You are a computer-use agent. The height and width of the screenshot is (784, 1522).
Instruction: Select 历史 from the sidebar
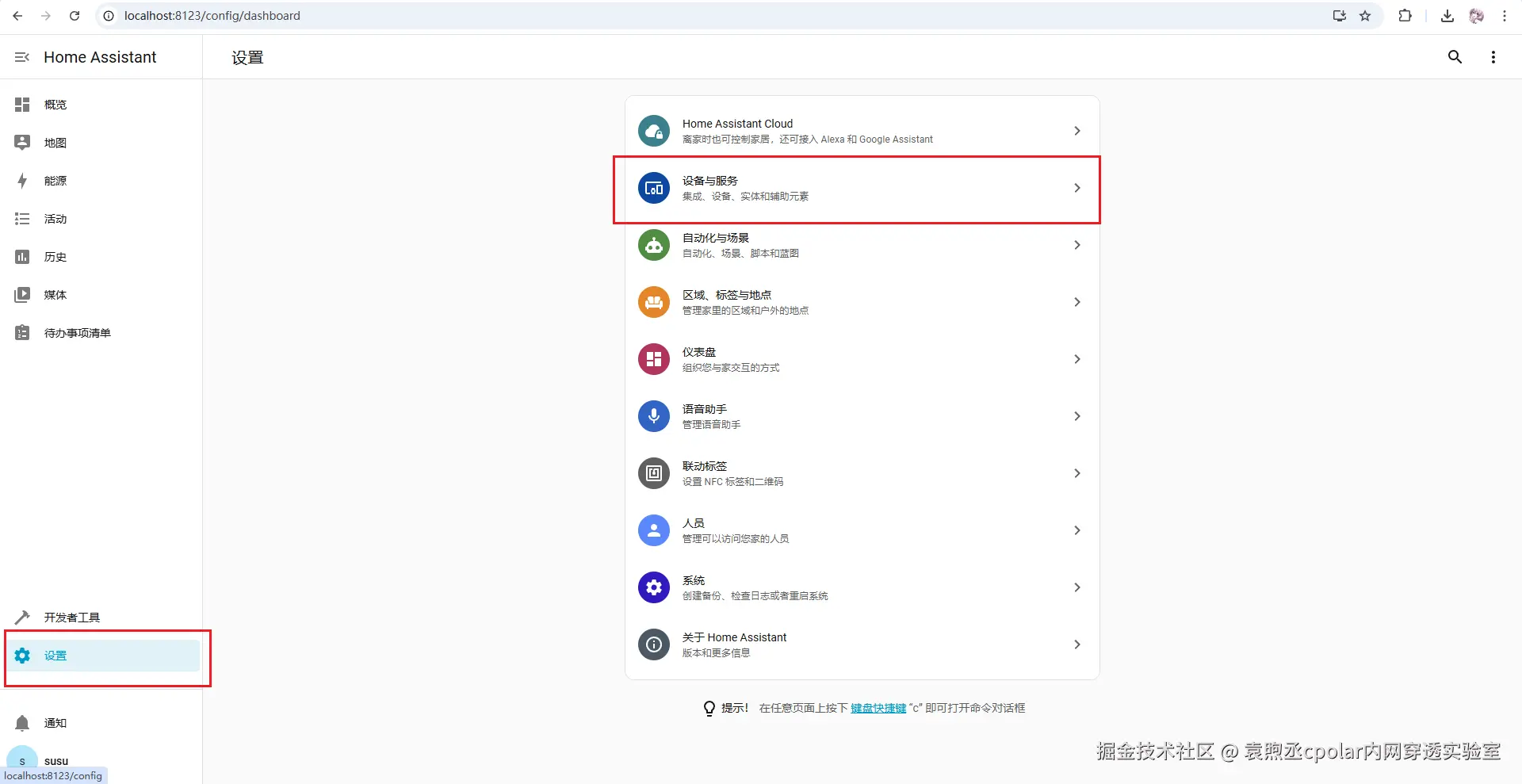pos(101,257)
